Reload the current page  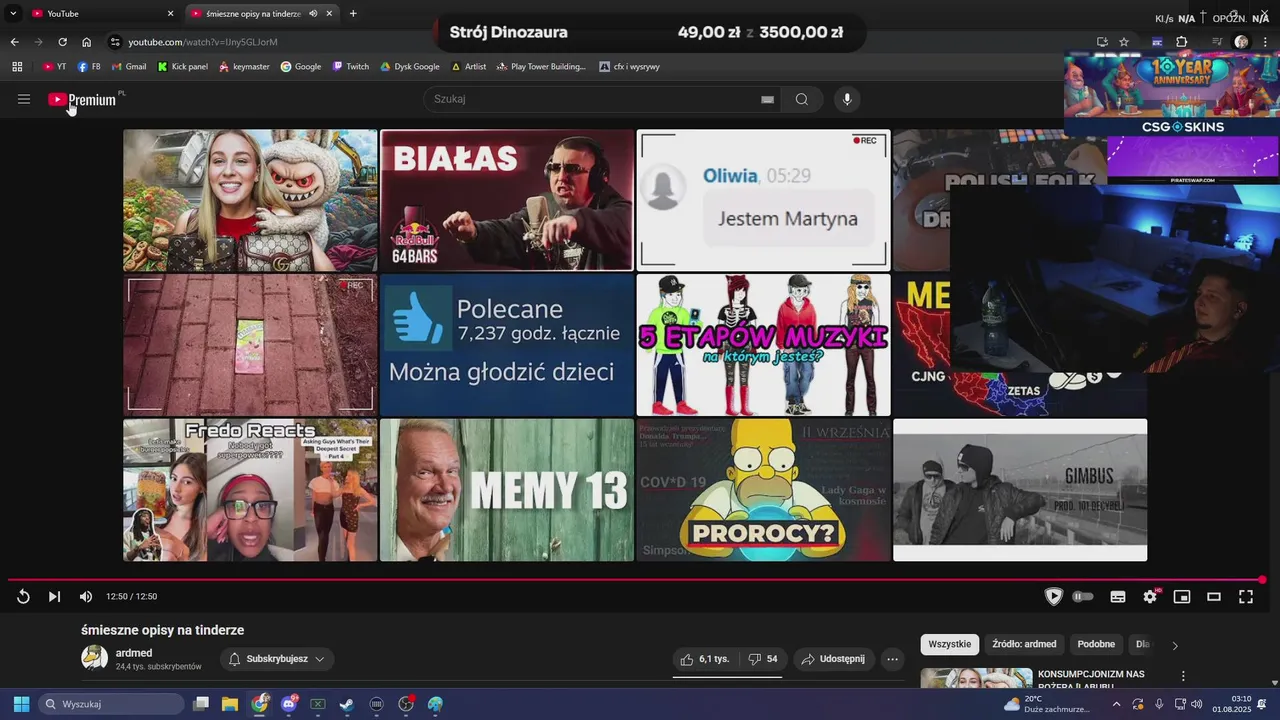tap(62, 42)
